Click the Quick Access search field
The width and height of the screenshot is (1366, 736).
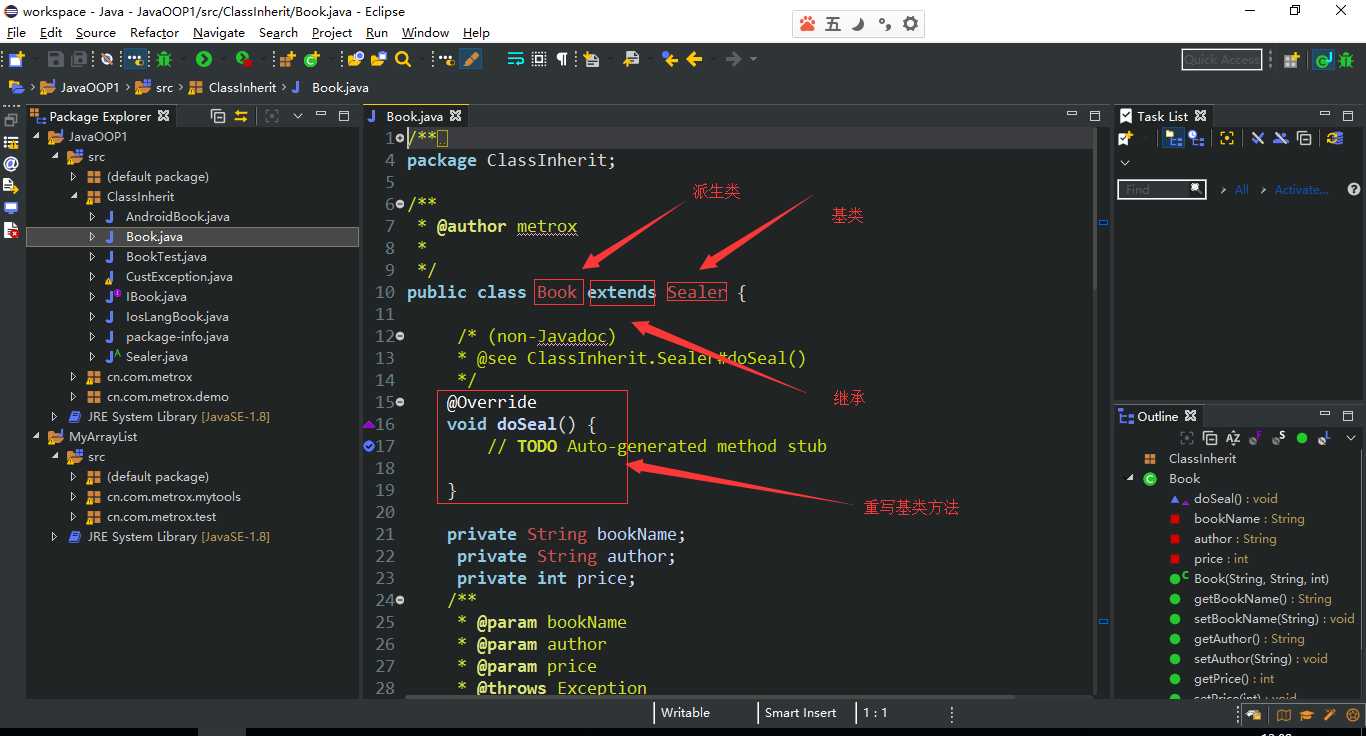click(1221, 60)
